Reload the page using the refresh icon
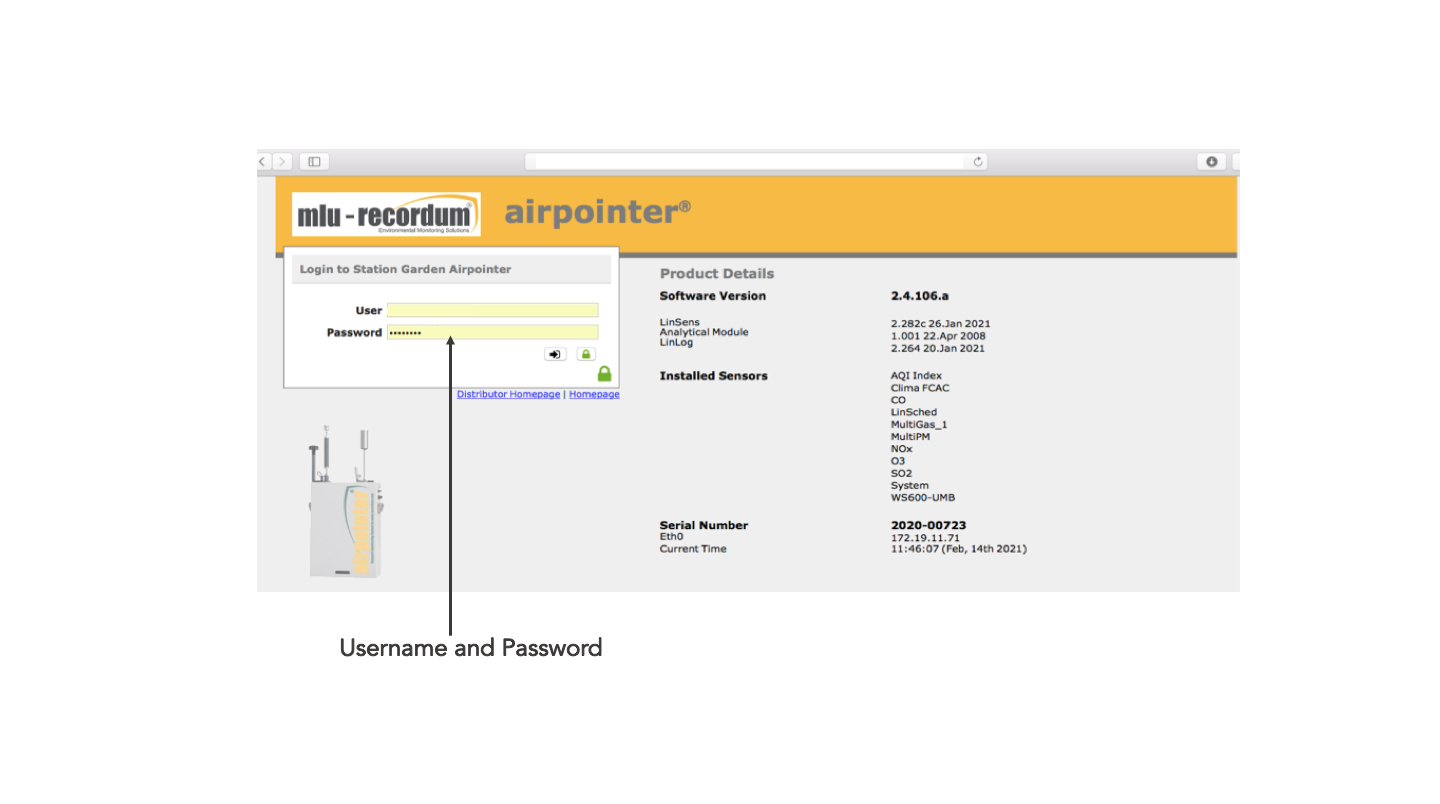 978,162
